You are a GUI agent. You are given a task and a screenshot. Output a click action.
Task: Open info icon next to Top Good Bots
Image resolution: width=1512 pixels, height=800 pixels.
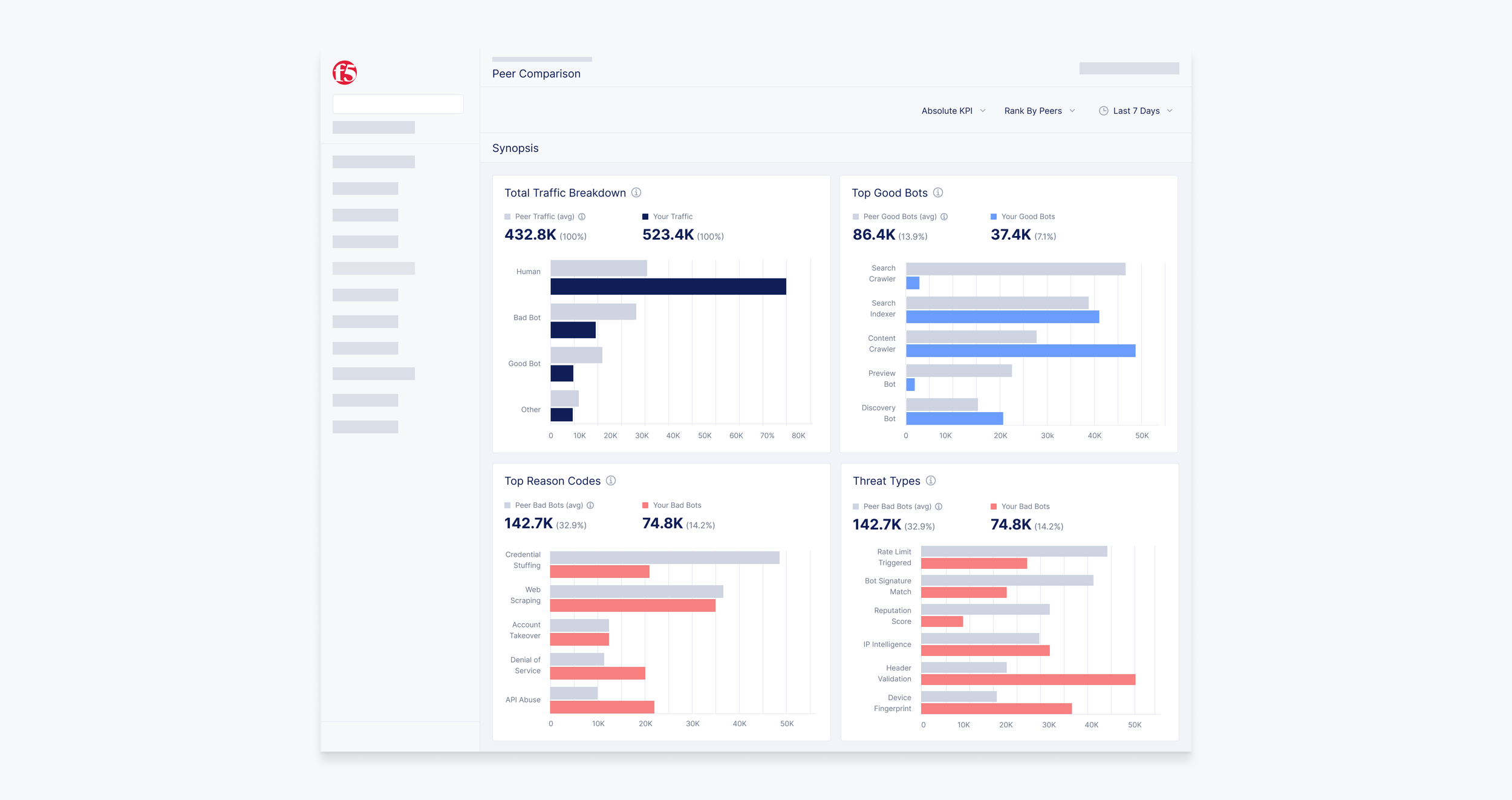coord(938,192)
